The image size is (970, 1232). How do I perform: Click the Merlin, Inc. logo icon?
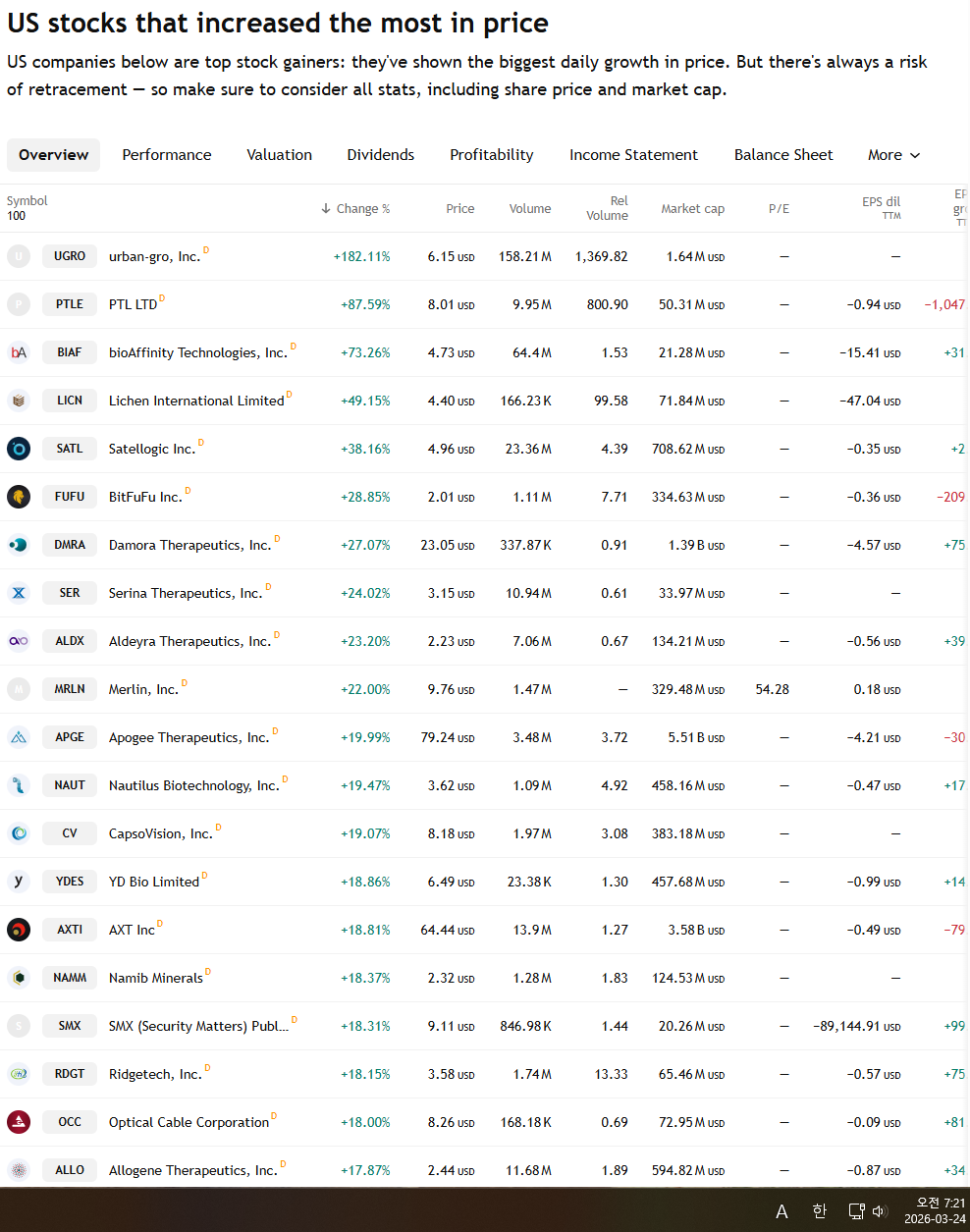(19, 689)
